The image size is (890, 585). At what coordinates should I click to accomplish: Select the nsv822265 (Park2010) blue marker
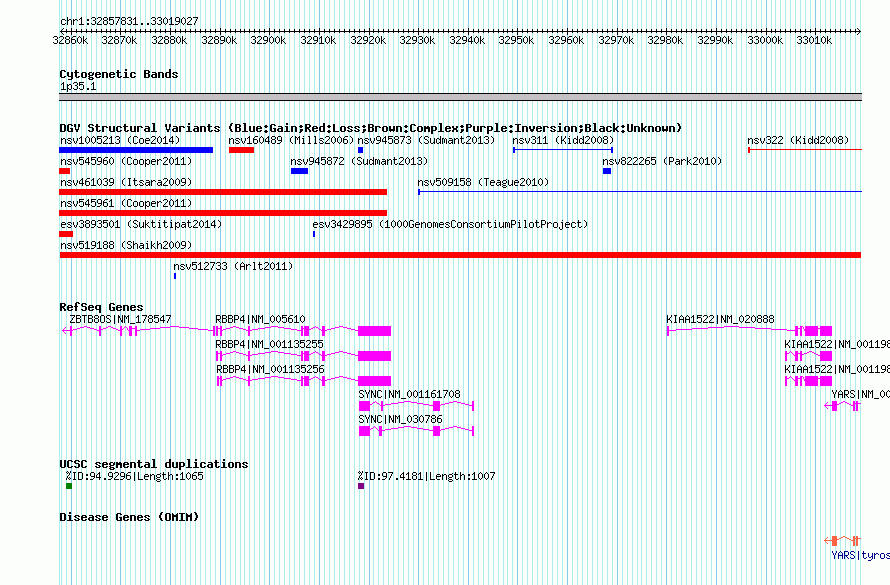click(607, 171)
